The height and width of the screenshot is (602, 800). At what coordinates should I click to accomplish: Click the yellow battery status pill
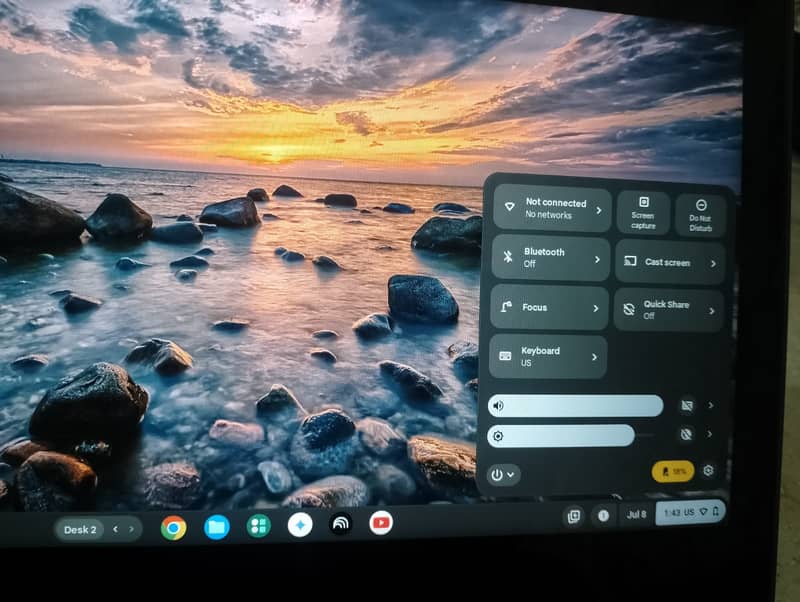click(x=673, y=471)
